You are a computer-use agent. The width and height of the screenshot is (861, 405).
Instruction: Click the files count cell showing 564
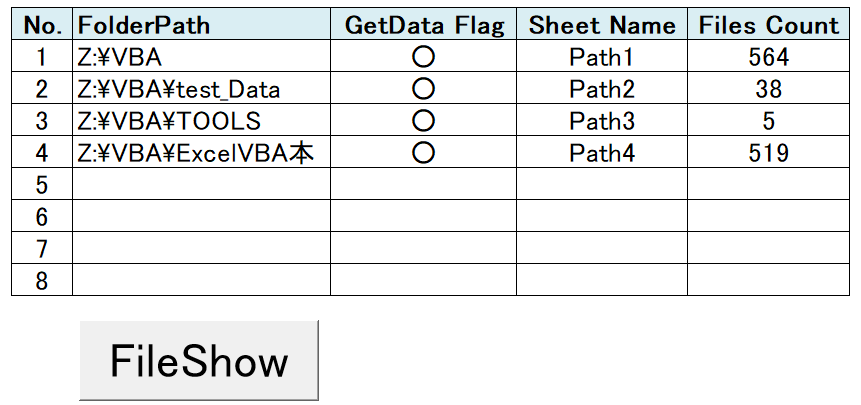pos(768,57)
